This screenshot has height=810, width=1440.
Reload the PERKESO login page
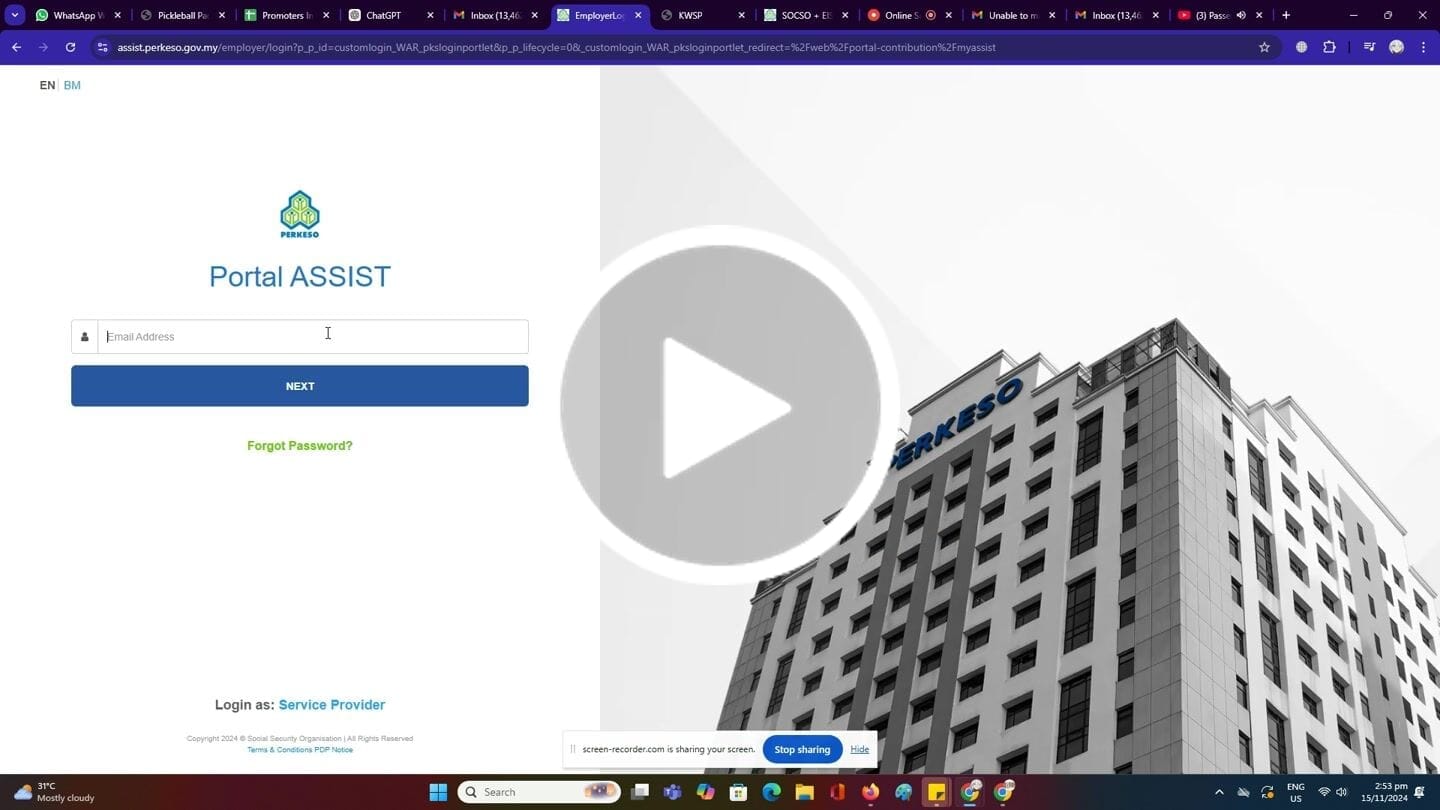point(70,47)
